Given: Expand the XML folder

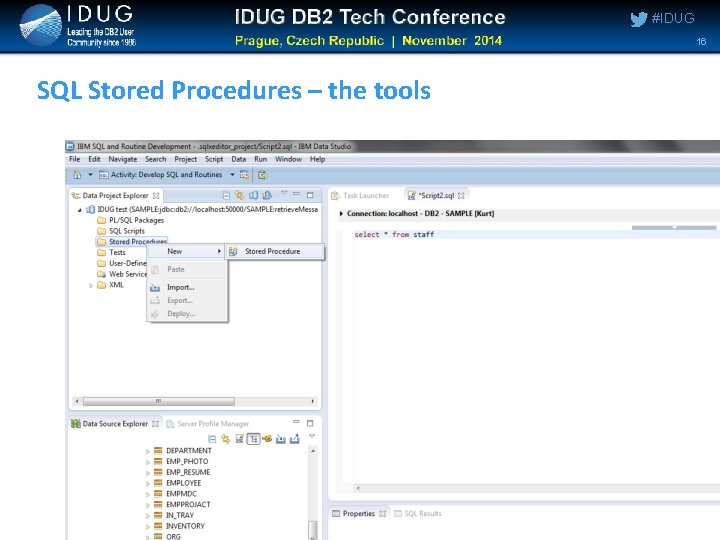Looking at the screenshot, I should tap(91, 286).
